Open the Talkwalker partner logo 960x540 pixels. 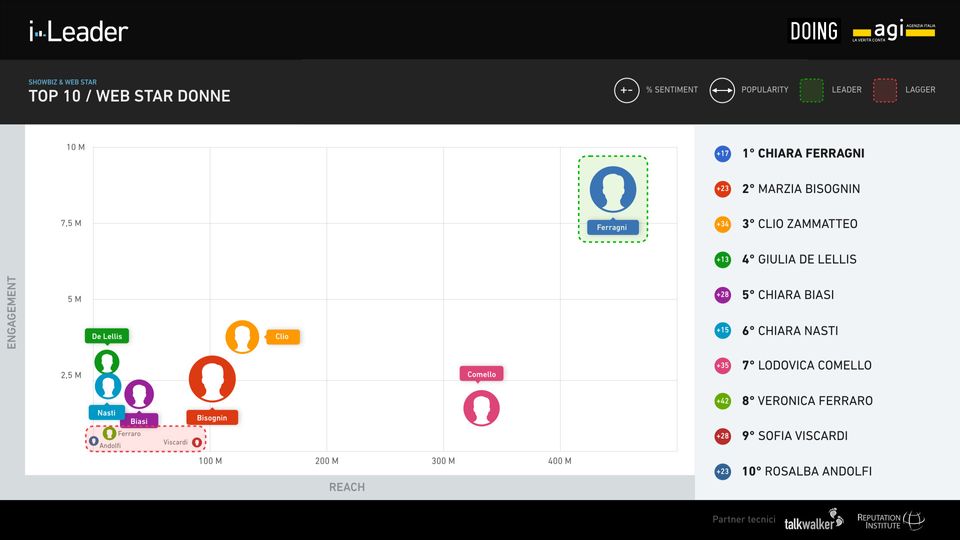tap(814, 523)
